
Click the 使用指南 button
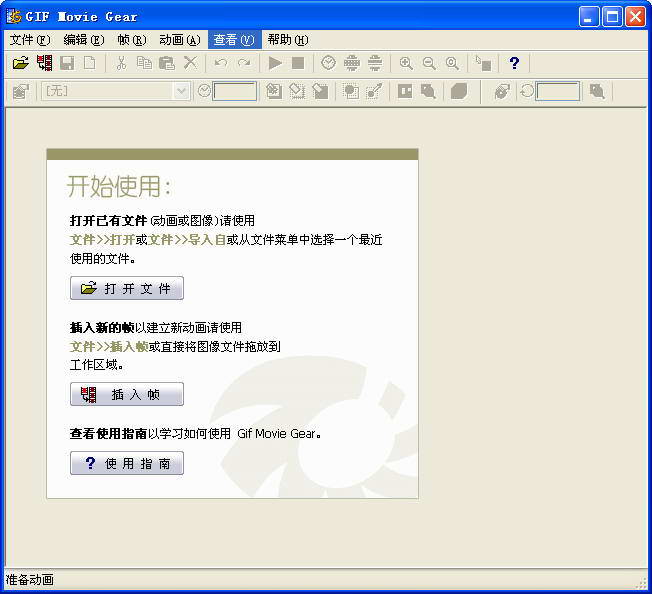127,463
